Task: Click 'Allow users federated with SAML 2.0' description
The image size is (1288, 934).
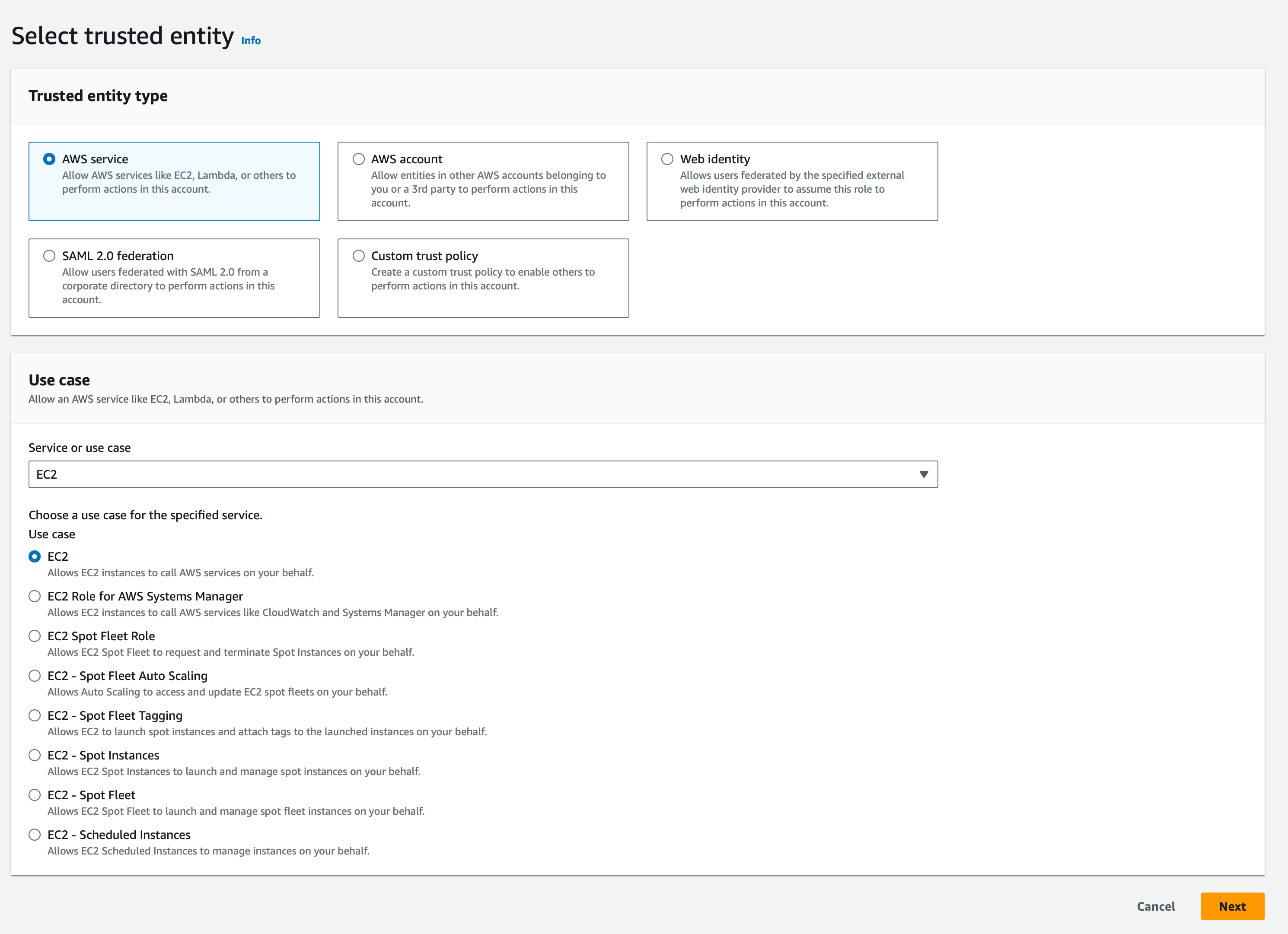Action: [168, 286]
